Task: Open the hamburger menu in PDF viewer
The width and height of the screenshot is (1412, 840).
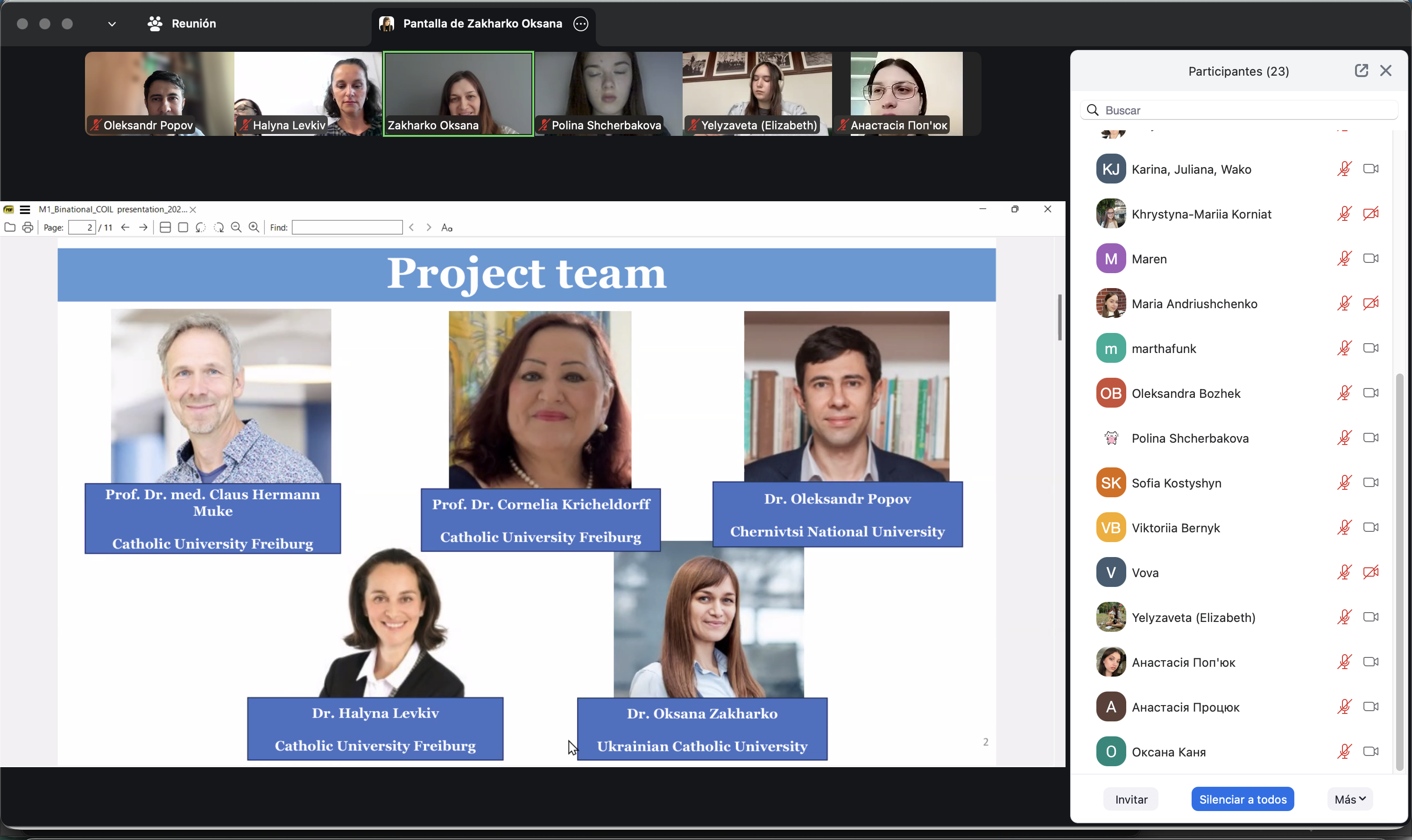Action: click(25, 210)
